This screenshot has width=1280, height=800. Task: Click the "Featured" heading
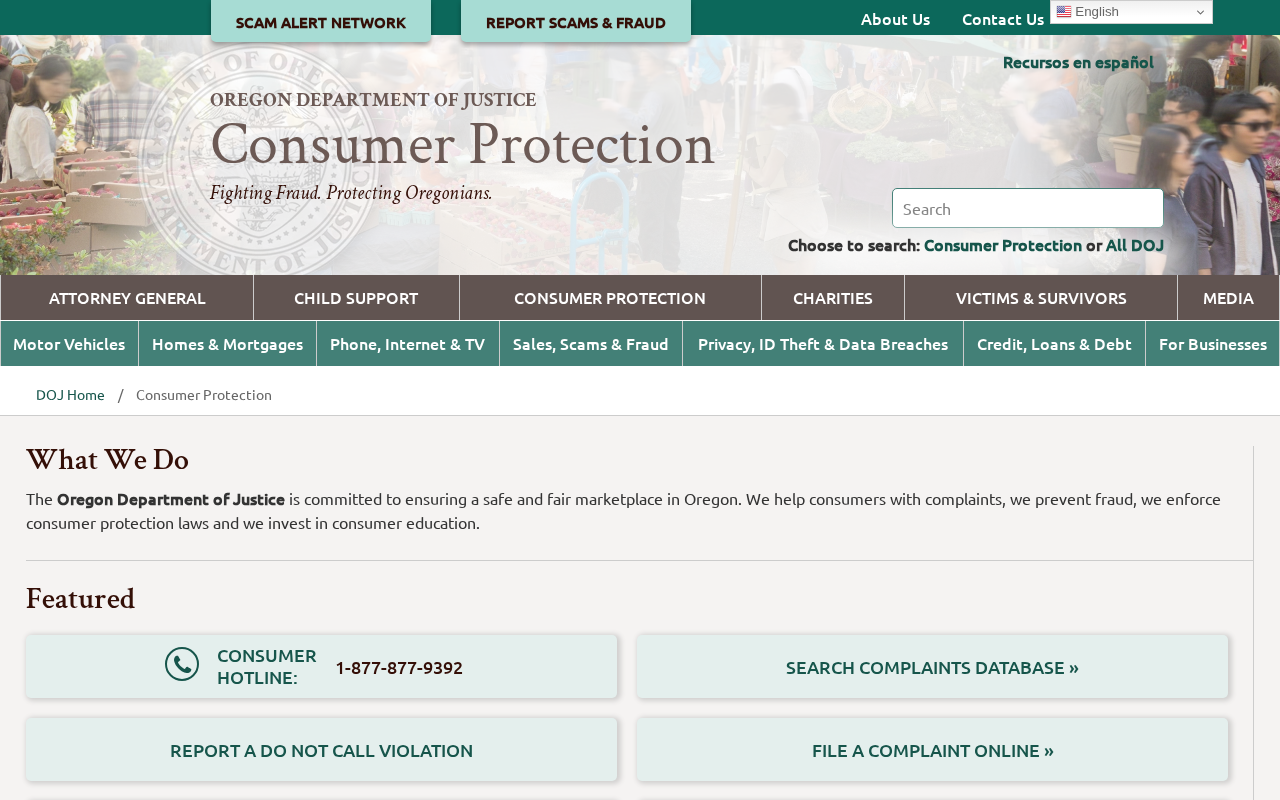pyautogui.click(x=80, y=599)
